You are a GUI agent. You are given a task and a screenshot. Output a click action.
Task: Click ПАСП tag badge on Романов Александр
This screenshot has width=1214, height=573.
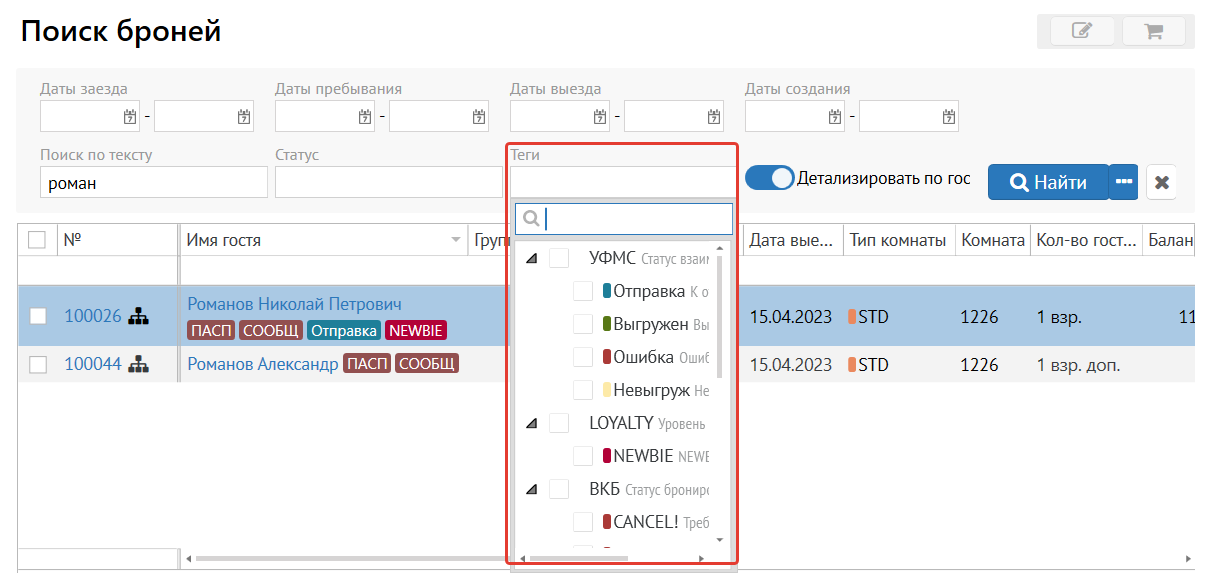pyautogui.click(x=367, y=364)
